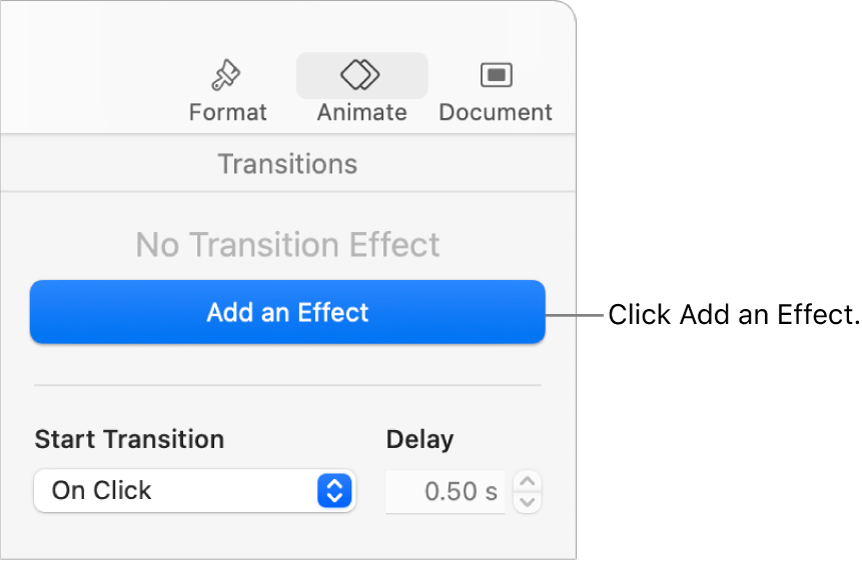Screen dimensions: 862x562
Task: Focus the Delay value field
Action: pos(446,492)
